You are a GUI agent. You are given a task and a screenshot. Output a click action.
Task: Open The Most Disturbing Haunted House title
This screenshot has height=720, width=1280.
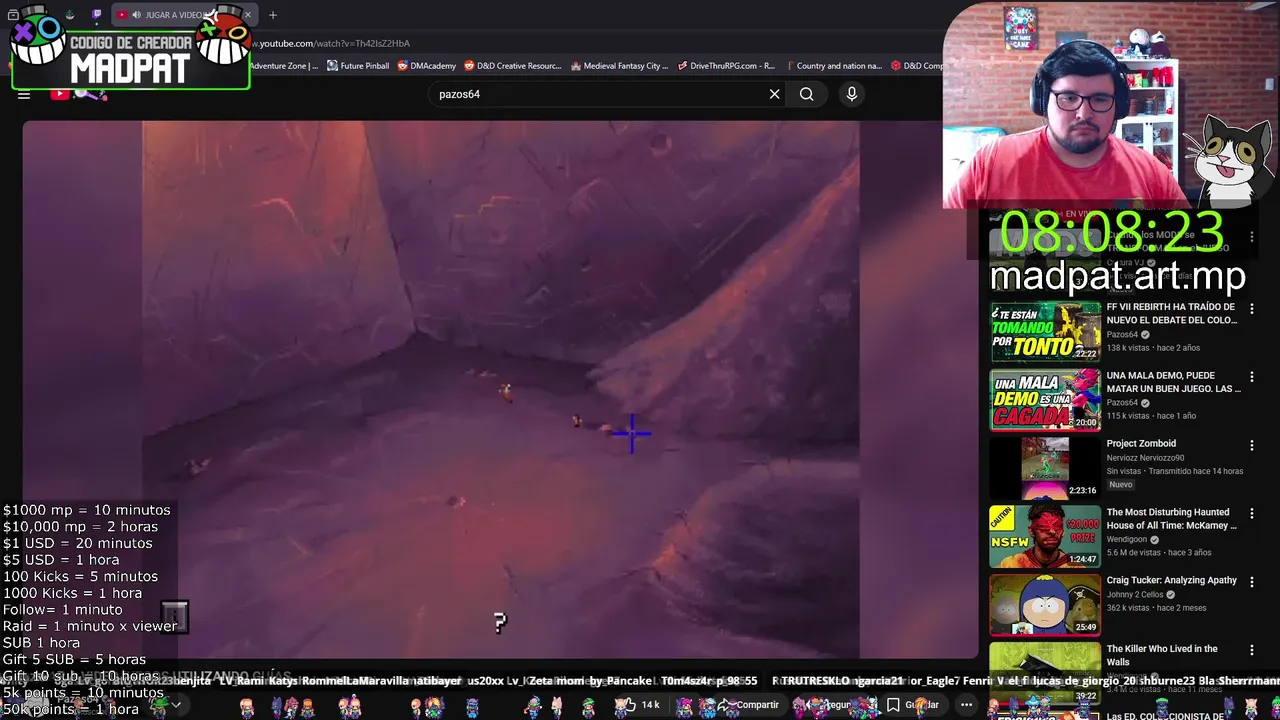tap(1171, 519)
